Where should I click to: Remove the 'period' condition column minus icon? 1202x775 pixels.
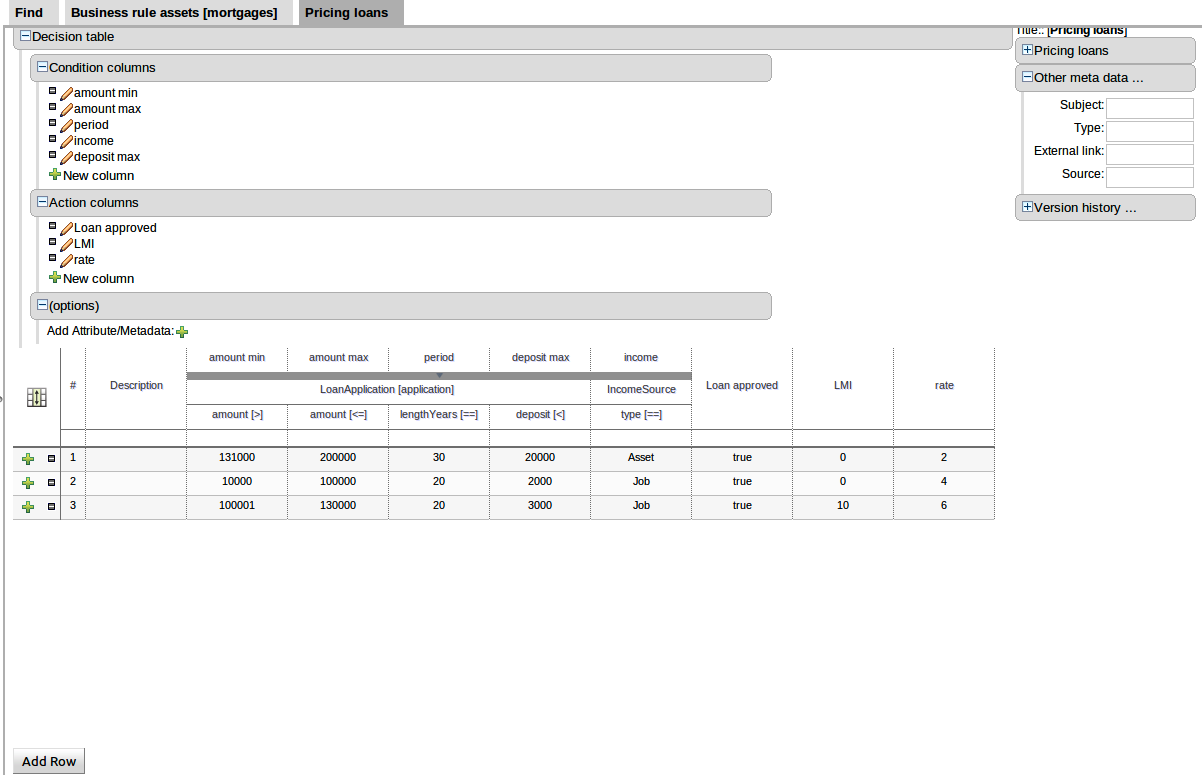[53, 123]
